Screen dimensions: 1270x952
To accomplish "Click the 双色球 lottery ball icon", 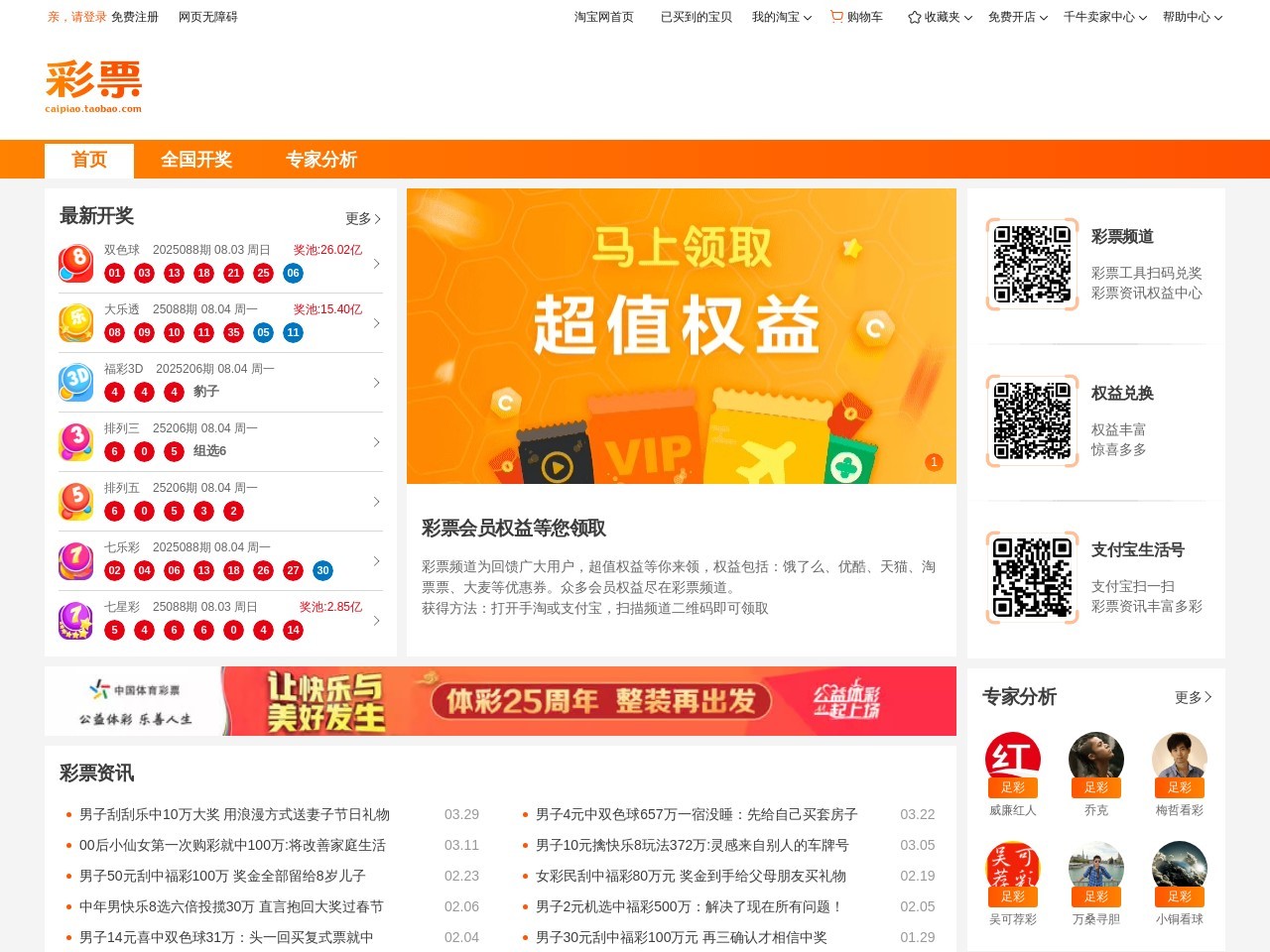I will pyautogui.click(x=75, y=264).
